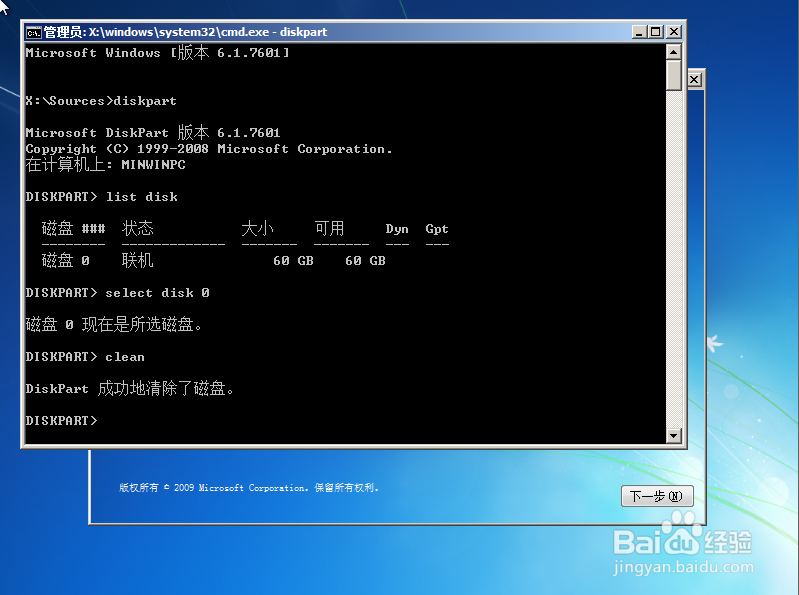799x595 pixels.
Task: Click the '在计算机上: MINWINPC' line
Action: [x=105, y=165]
